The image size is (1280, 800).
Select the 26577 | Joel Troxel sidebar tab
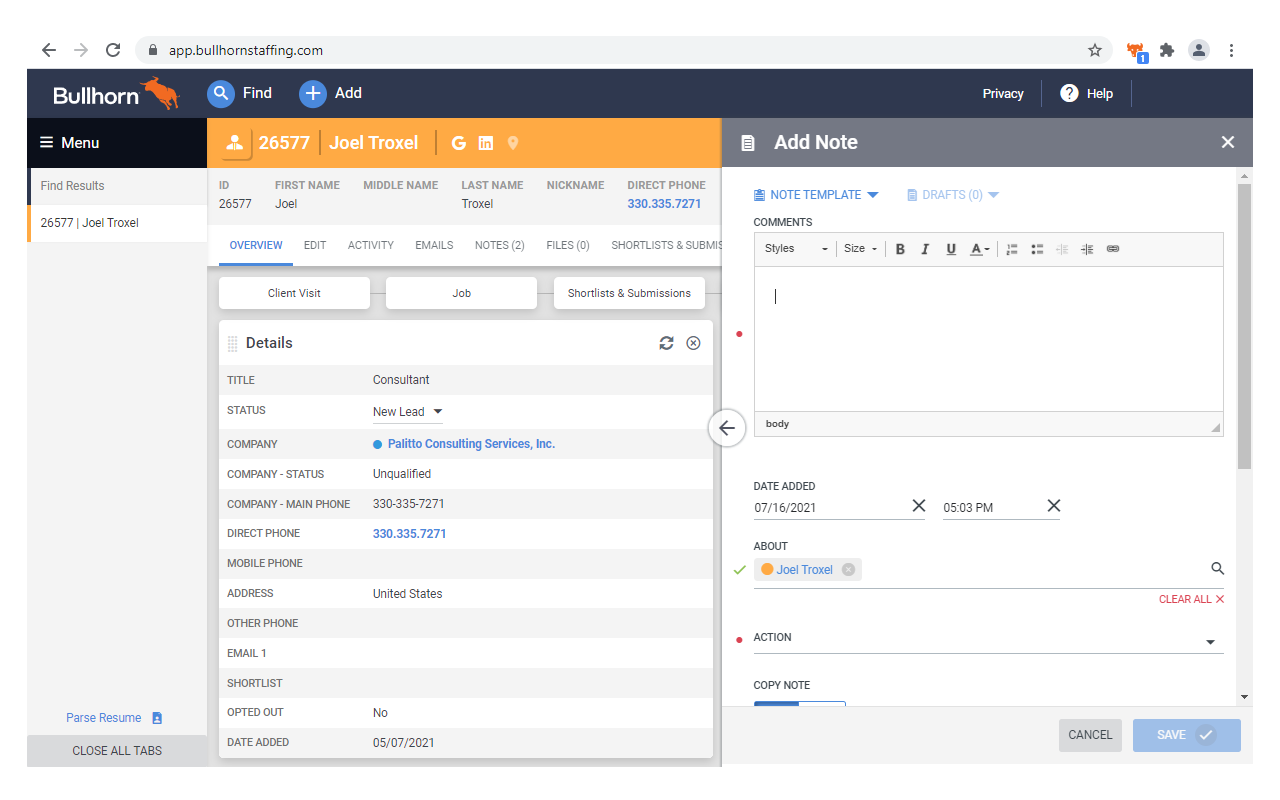117,223
